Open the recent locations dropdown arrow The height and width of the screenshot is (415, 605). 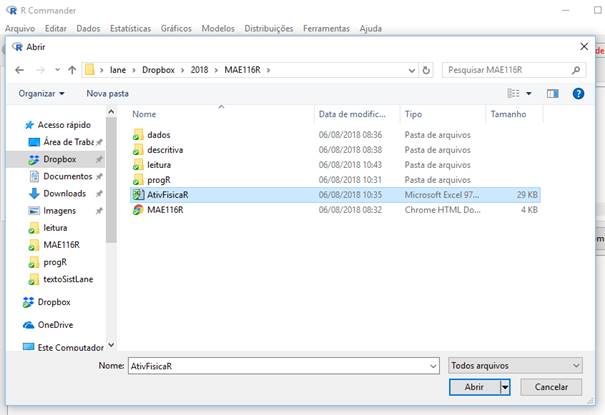click(x=57, y=70)
